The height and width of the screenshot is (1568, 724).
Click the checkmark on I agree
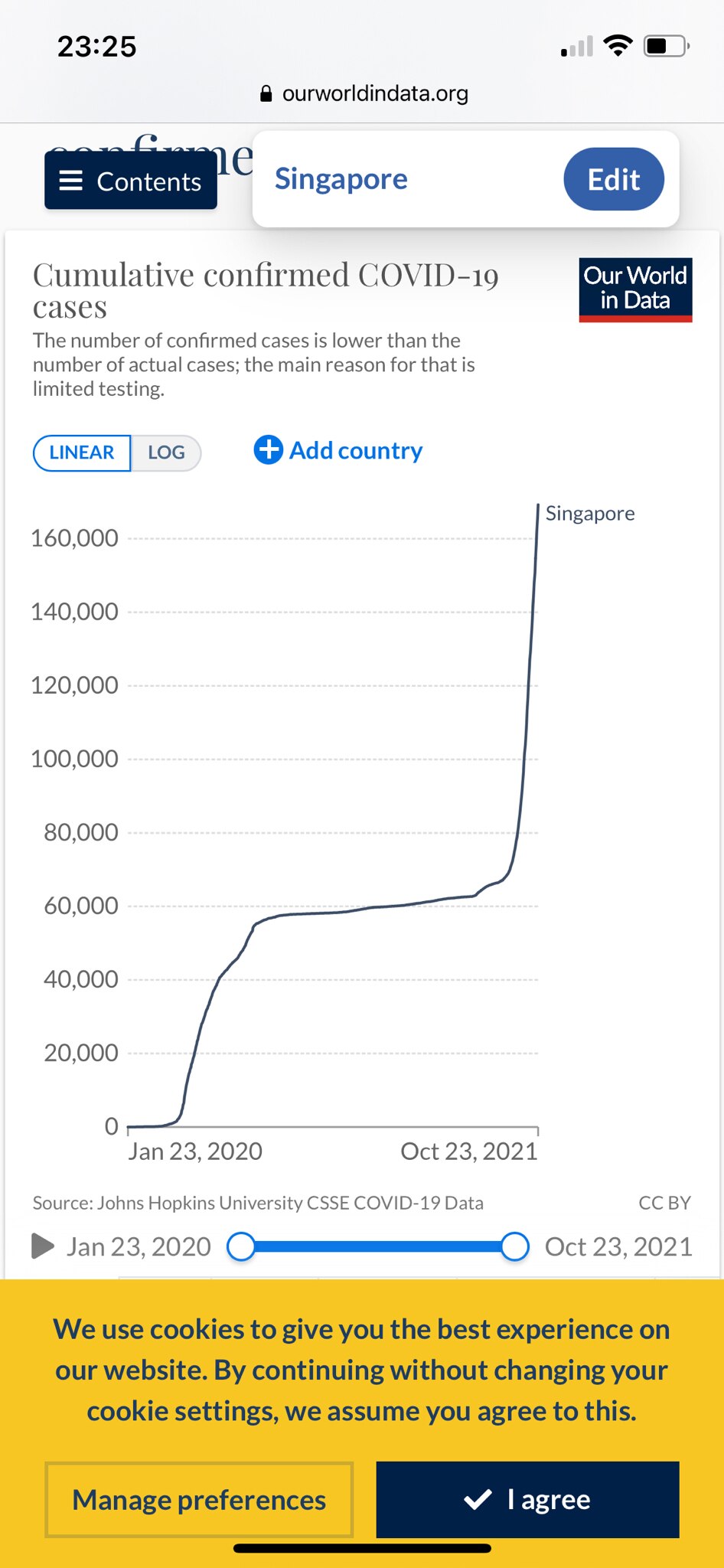click(478, 1499)
